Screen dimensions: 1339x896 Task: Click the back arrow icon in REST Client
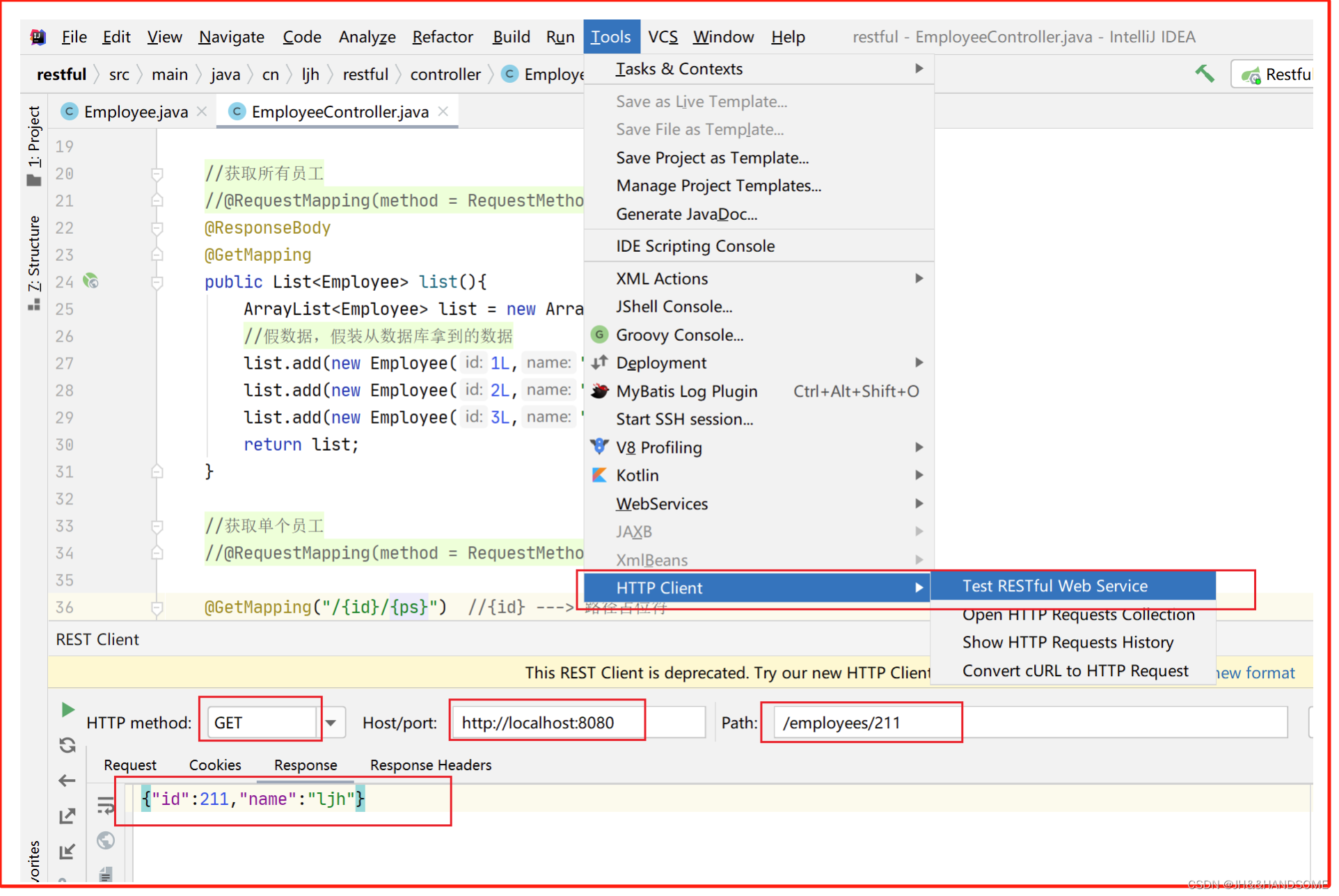coord(68,781)
